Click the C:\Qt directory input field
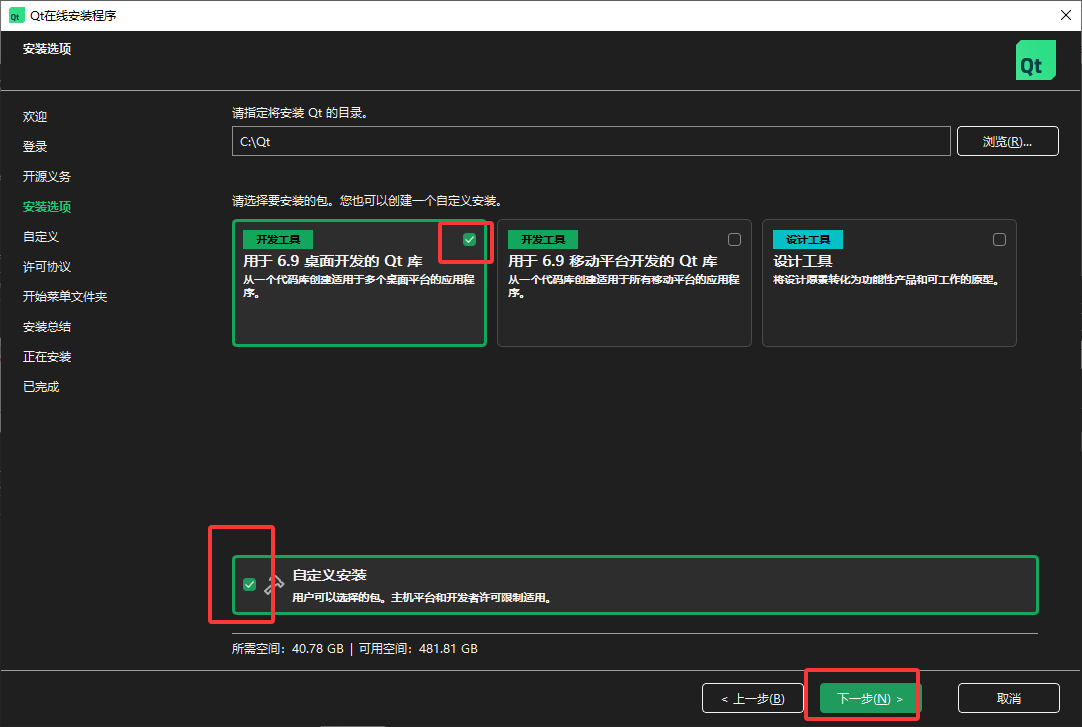 pyautogui.click(x=590, y=140)
